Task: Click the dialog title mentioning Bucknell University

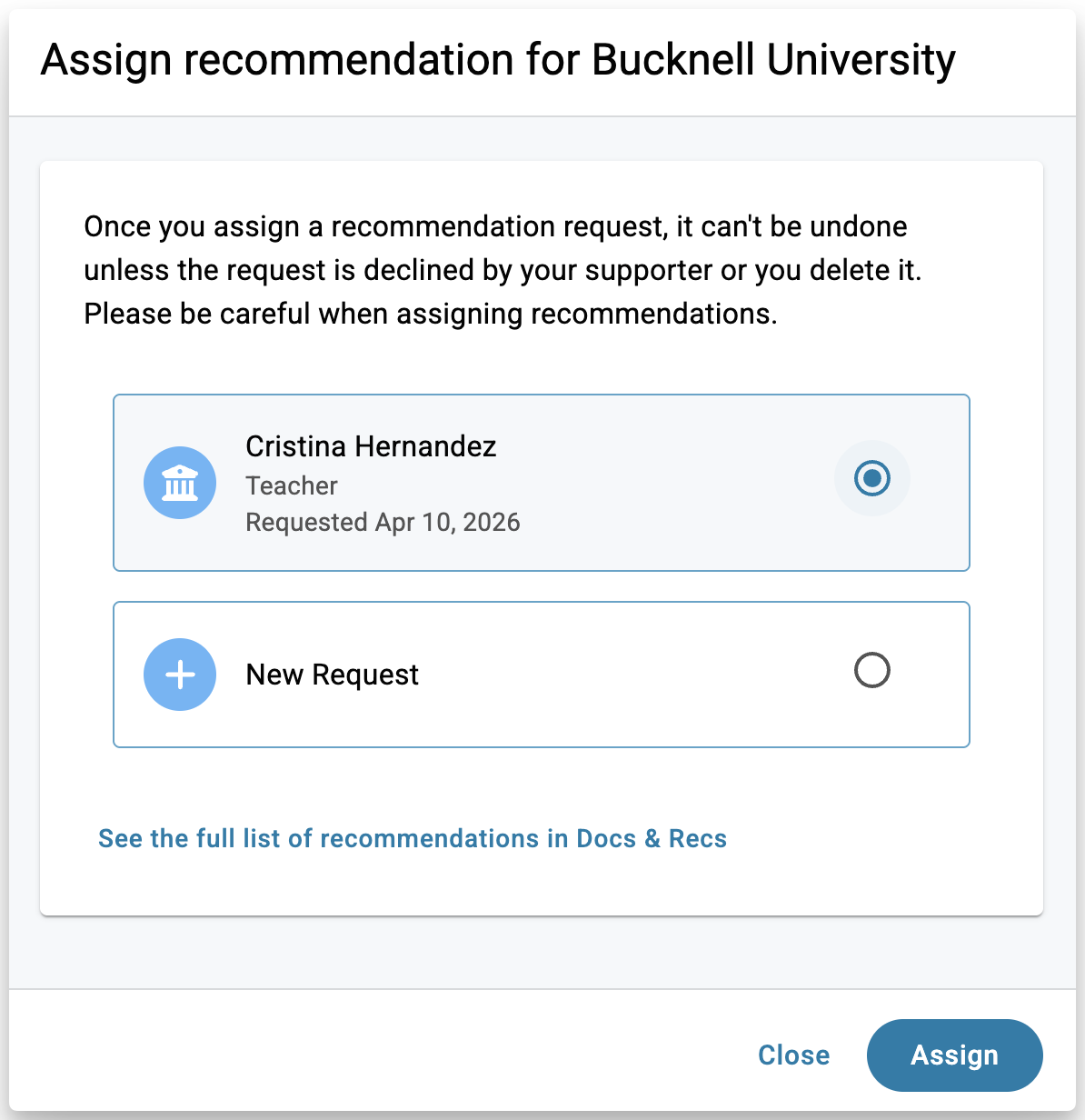Action: (x=498, y=60)
